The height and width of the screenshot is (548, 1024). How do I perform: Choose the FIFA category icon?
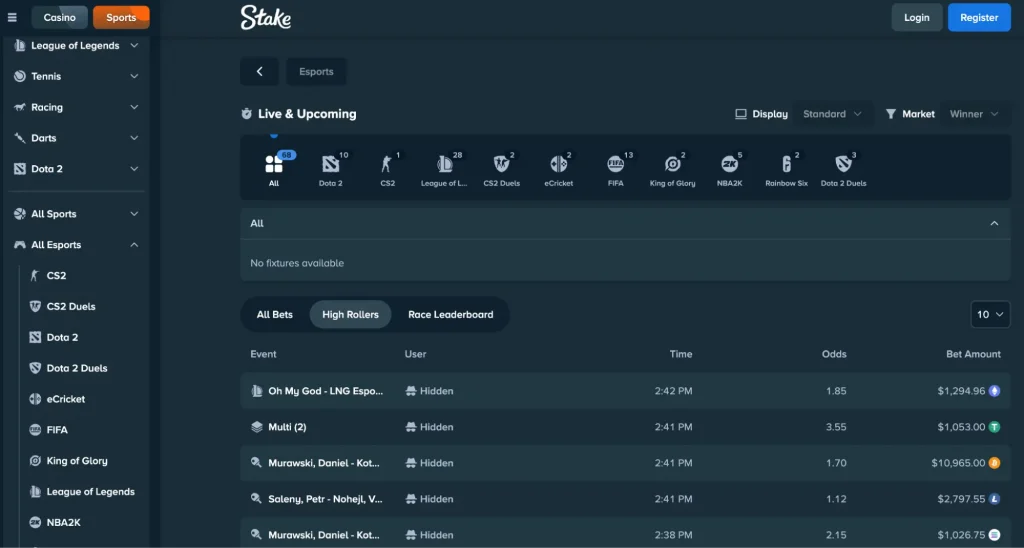(x=615, y=165)
